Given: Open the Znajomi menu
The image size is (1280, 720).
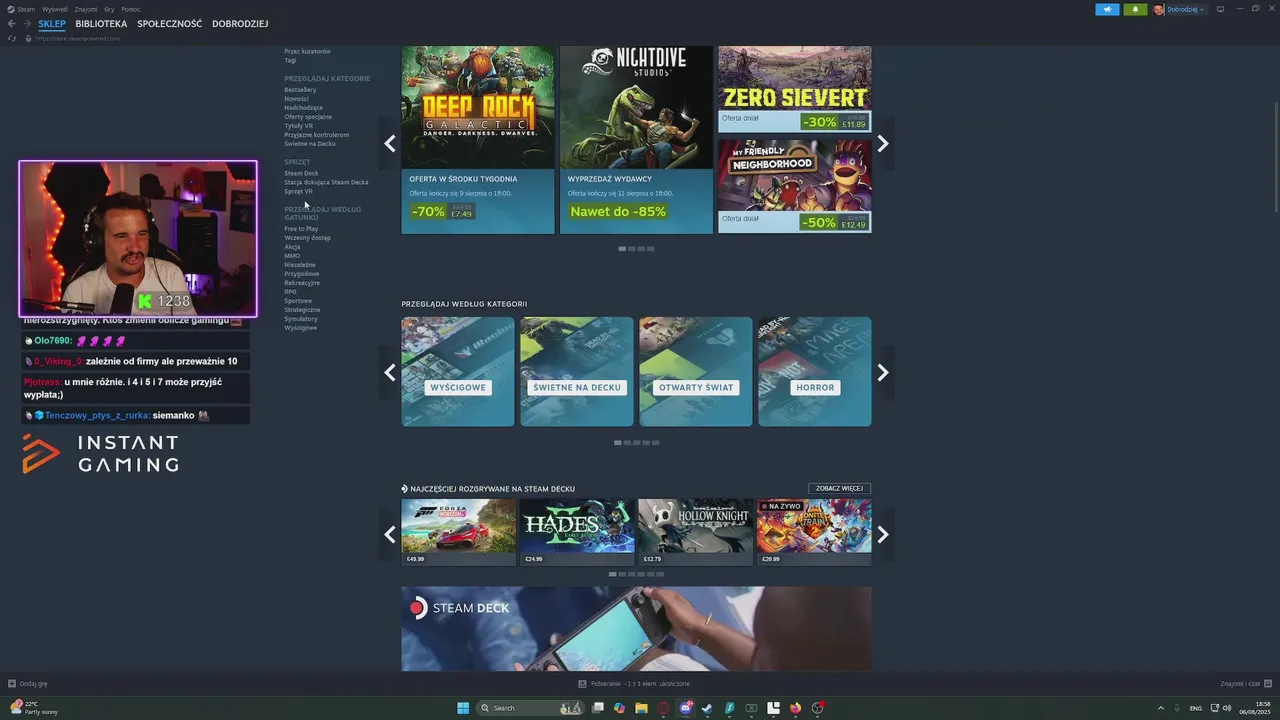Looking at the screenshot, I should (86, 9).
